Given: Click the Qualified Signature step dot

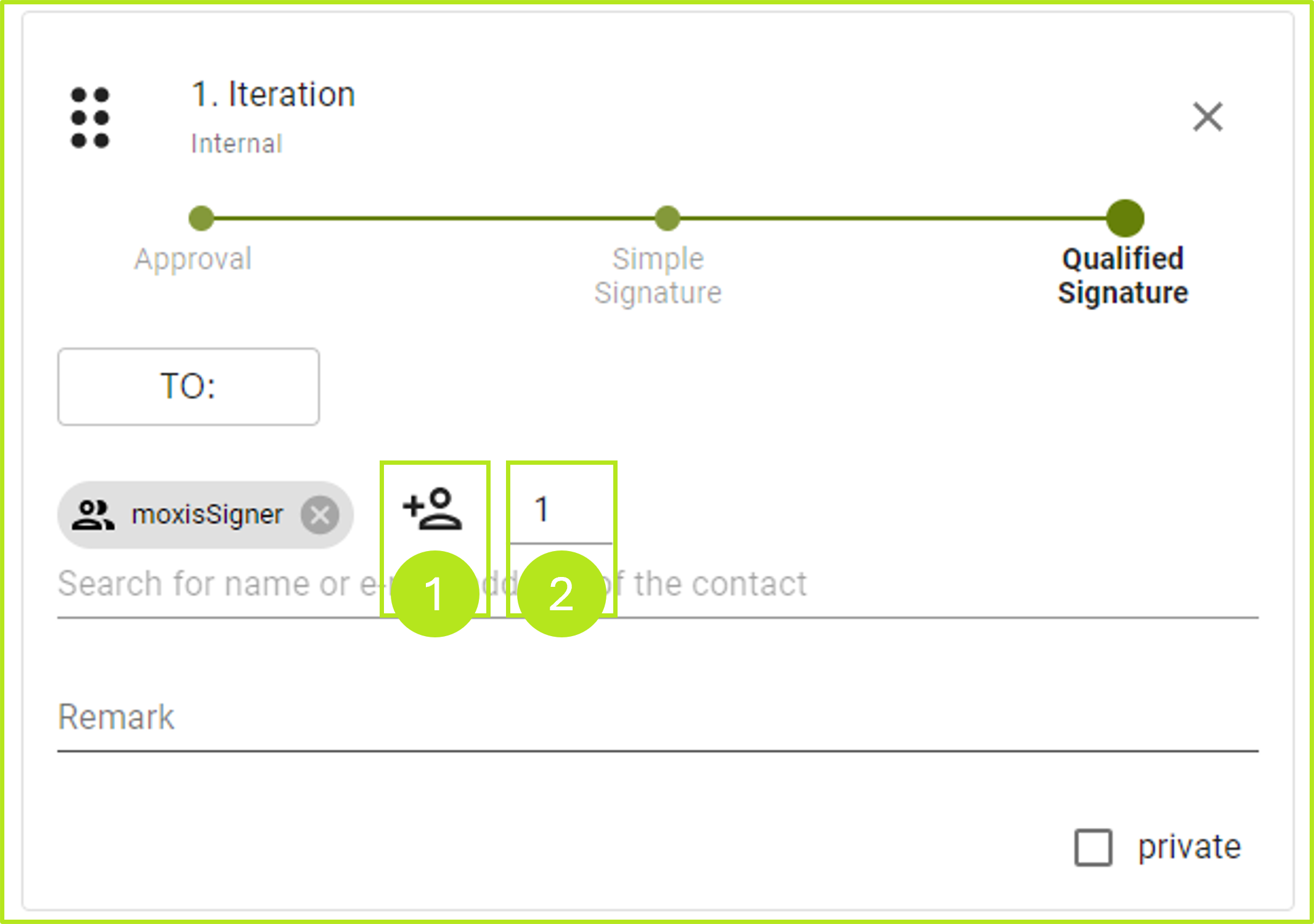Looking at the screenshot, I should [1125, 218].
